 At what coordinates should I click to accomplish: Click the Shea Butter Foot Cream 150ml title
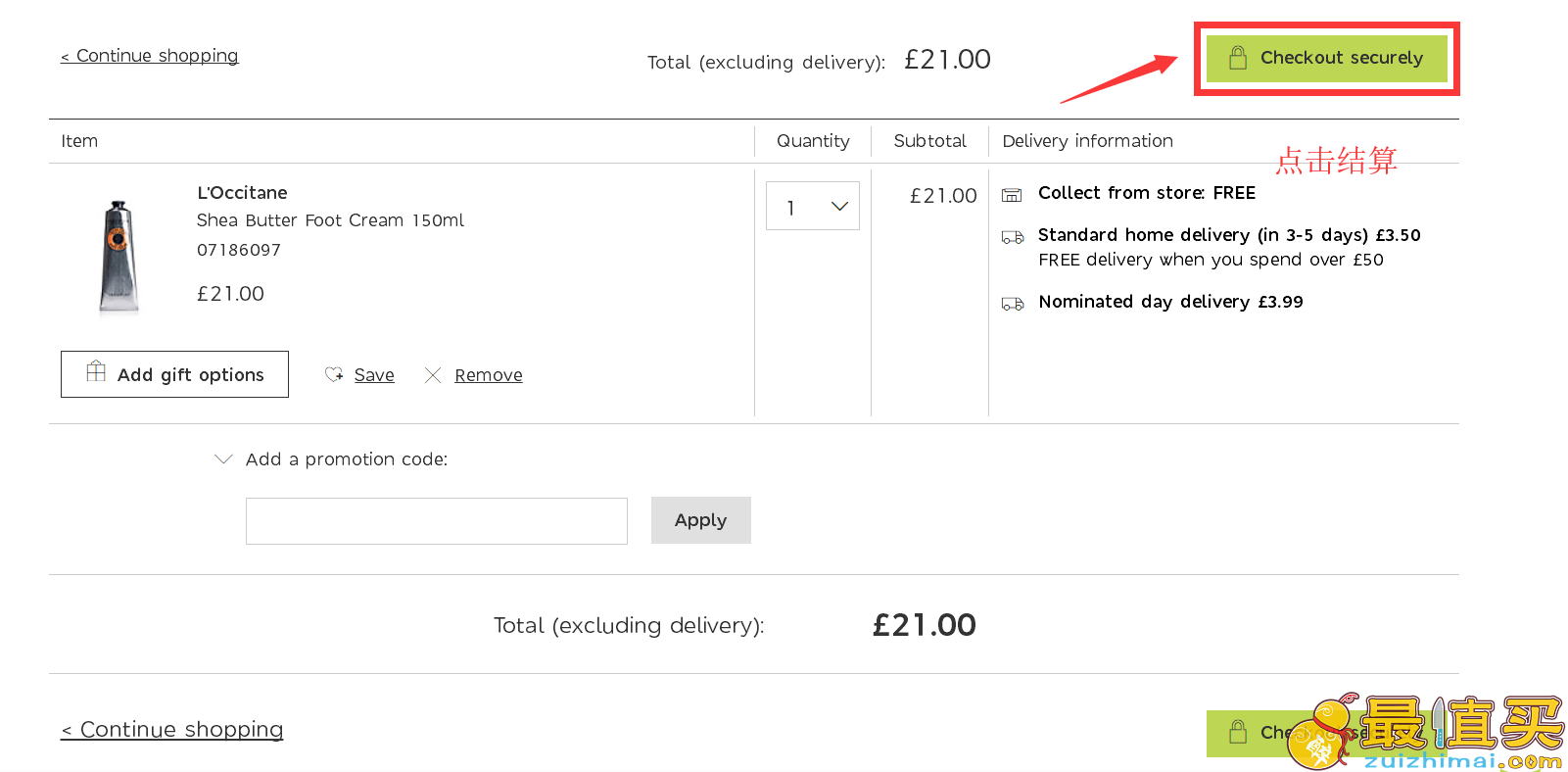tap(330, 220)
